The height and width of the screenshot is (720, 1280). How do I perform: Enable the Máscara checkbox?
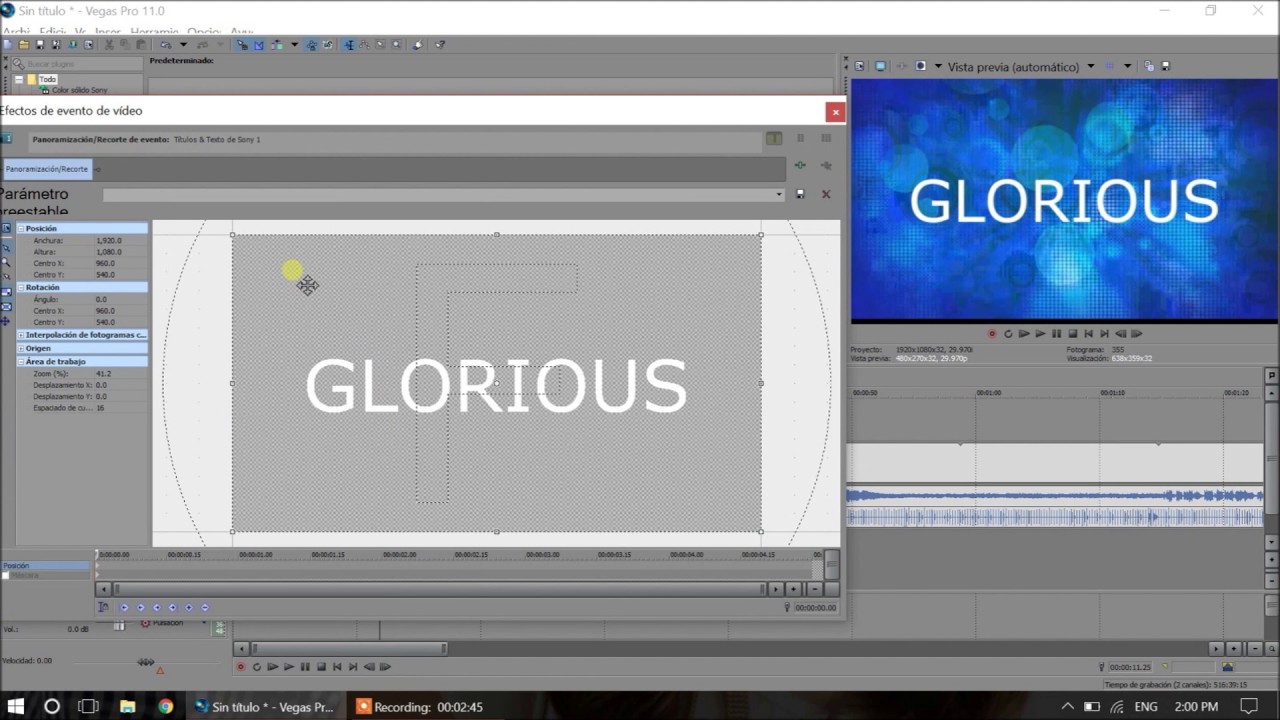5,576
